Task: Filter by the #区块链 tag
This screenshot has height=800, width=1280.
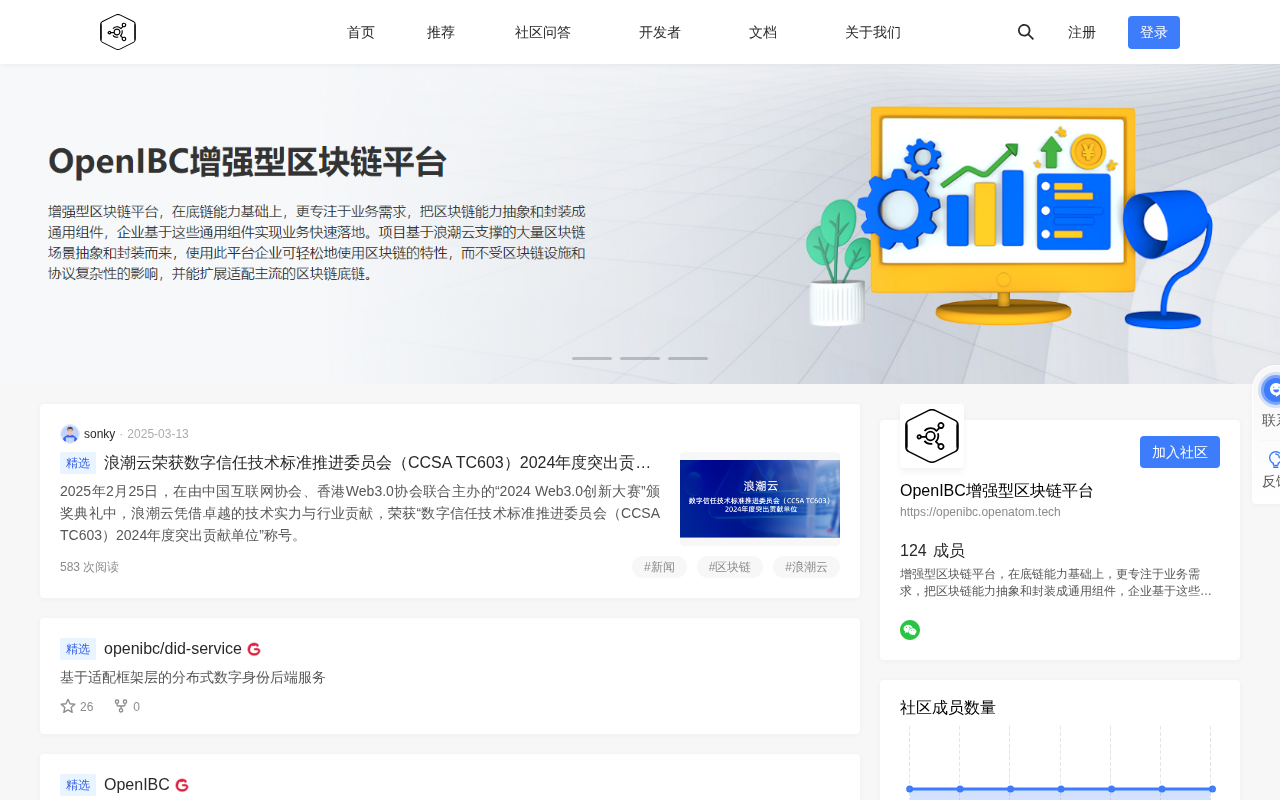Action: (729, 567)
